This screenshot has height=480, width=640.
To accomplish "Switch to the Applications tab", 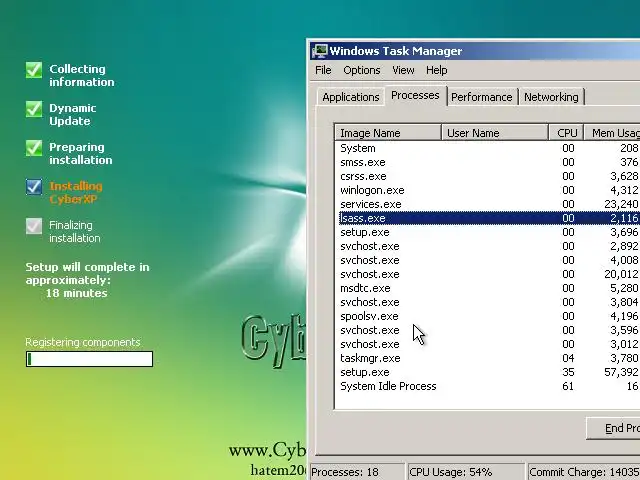I will coord(351,97).
